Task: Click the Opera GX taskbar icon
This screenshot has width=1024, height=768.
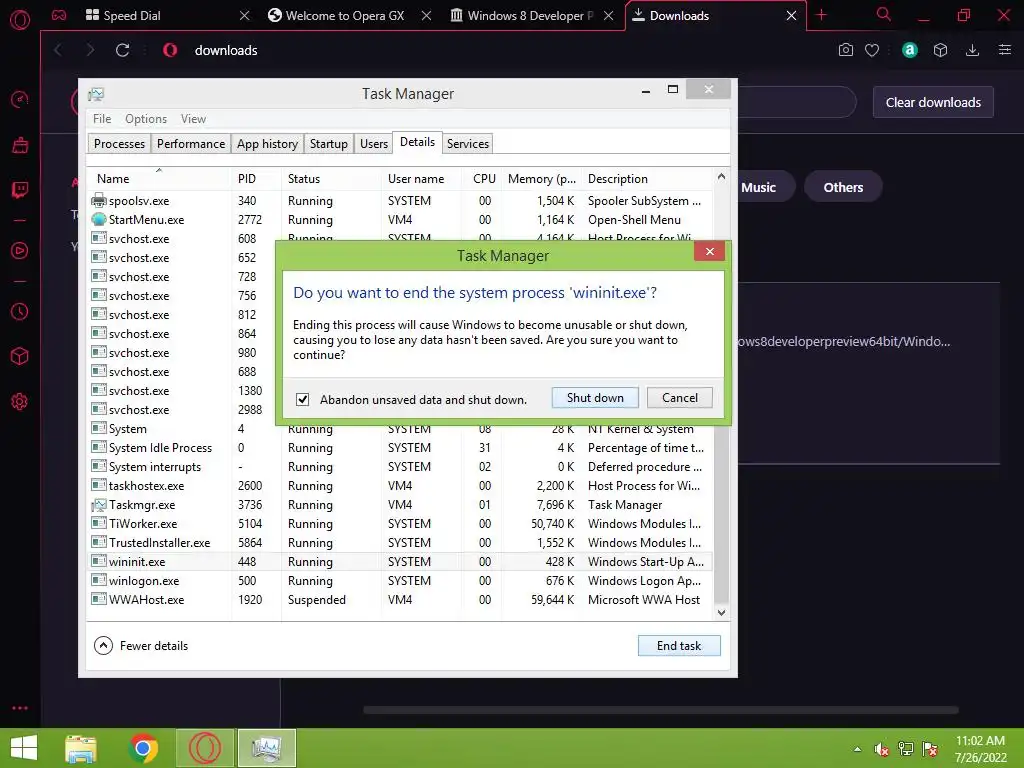Action: [x=204, y=748]
